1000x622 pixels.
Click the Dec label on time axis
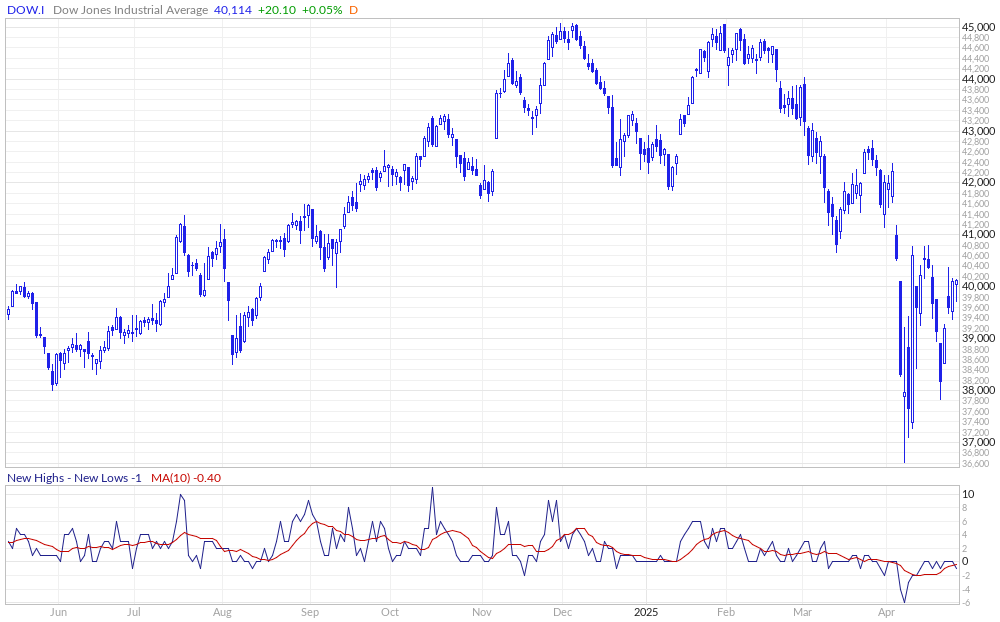click(x=561, y=611)
